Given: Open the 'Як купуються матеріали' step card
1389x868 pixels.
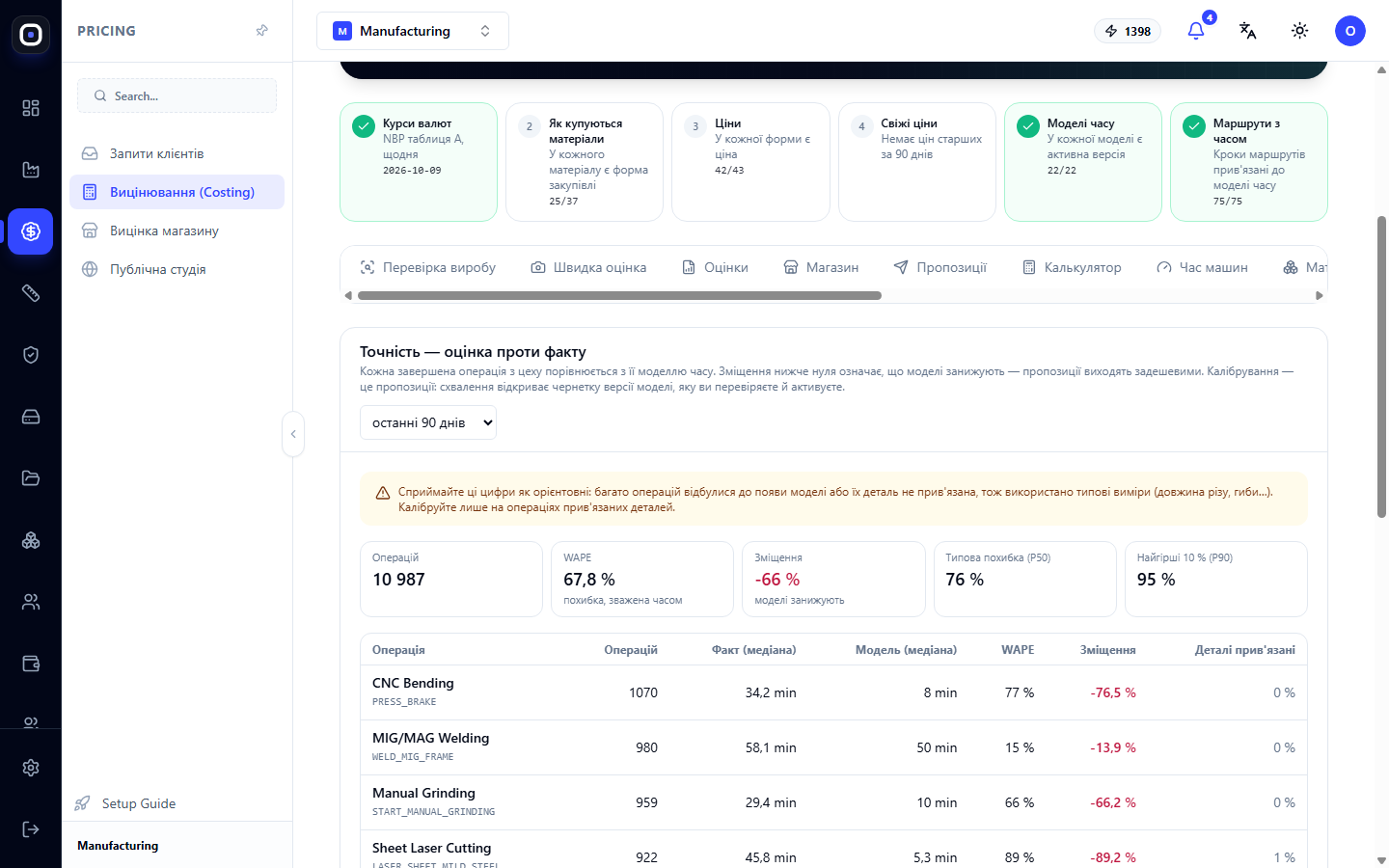Looking at the screenshot, I should (585, 162).
